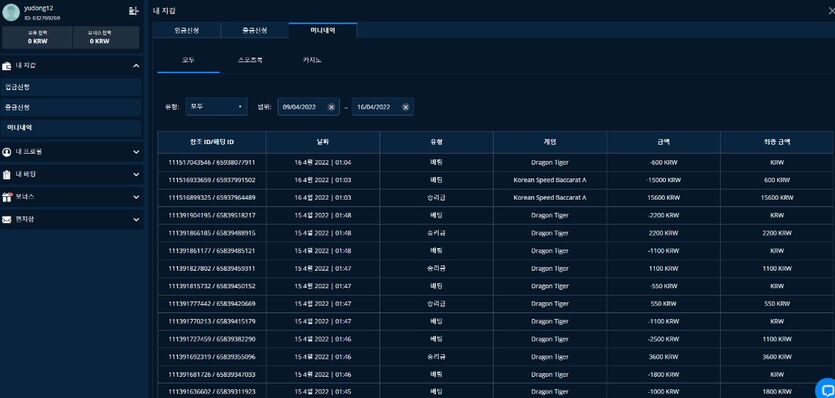Select the 스포츠북 filter tab
The height and width of the screenshot is (398, 835).
[x=250, y=60]
